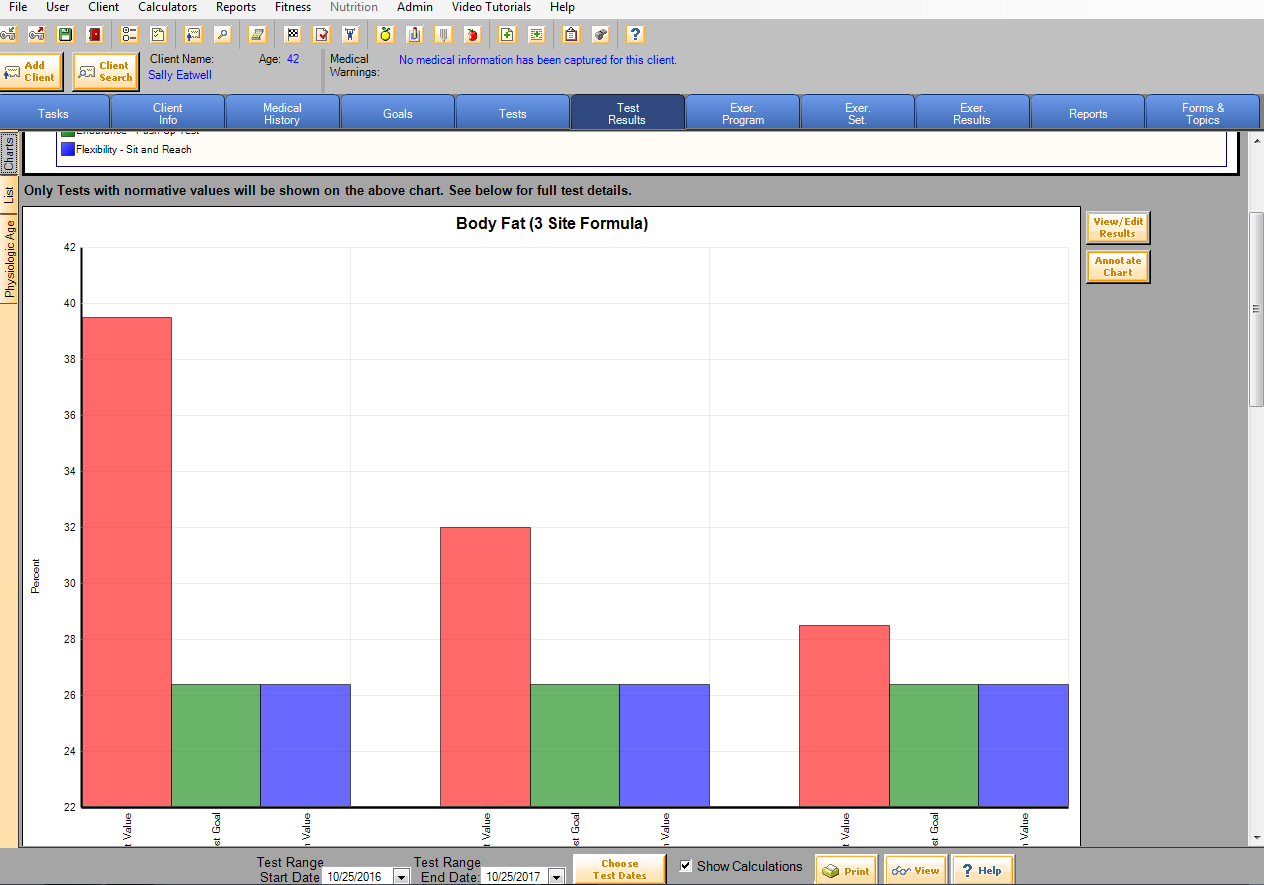The image size is (1264, 885).
Task: Switch to the Exer. Results tab
Action: (x=972, y=113)
